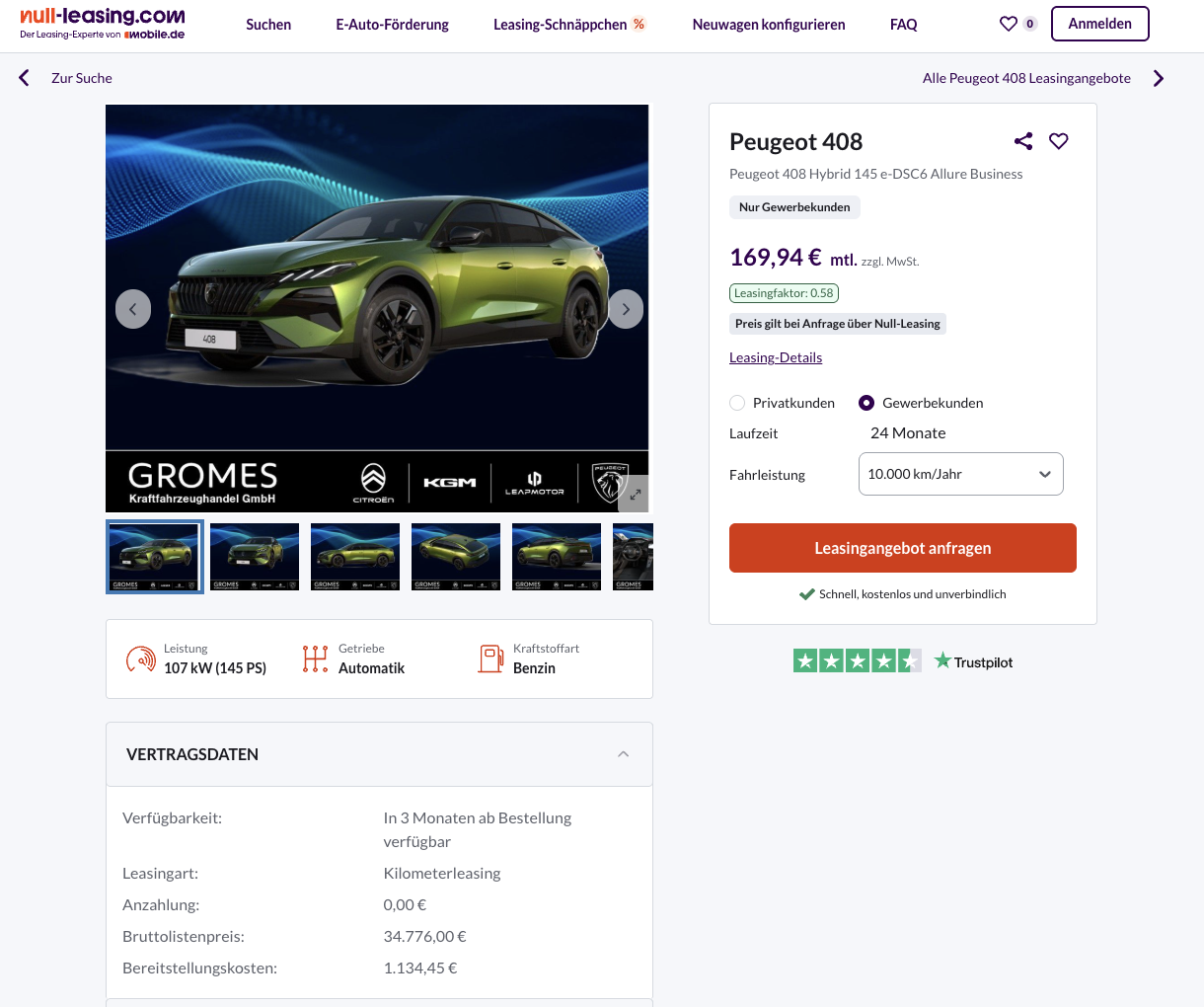Go back using Zur Suche arrow

pos(24,78)
